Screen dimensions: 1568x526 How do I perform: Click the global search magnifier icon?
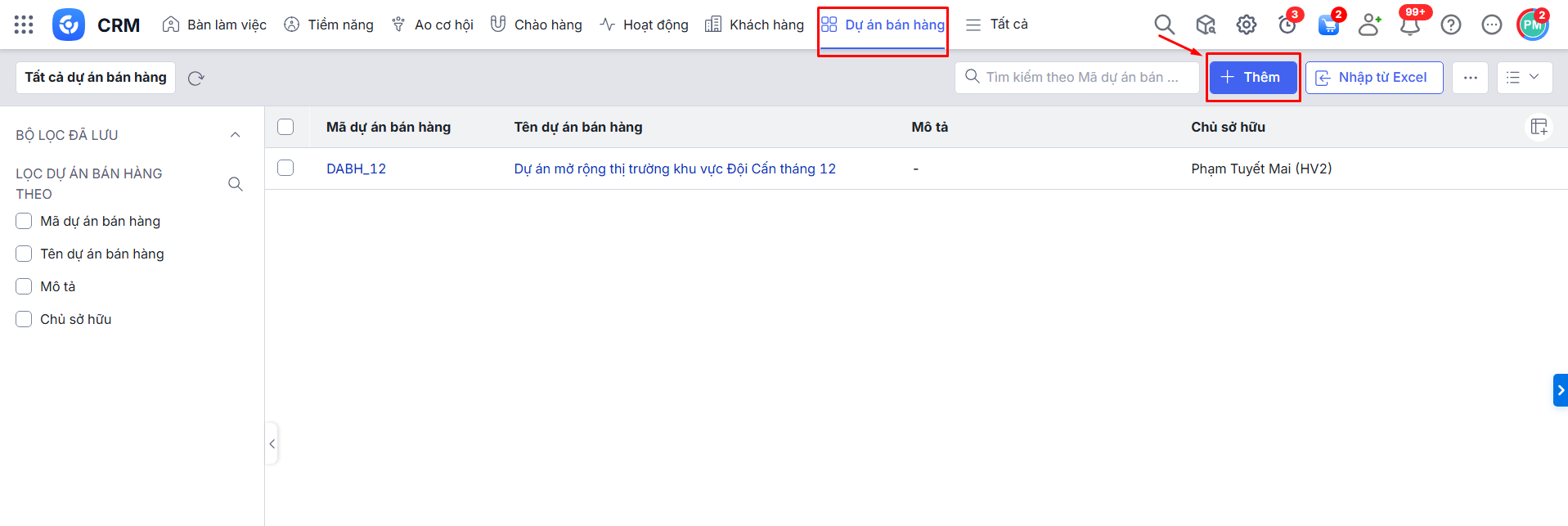point(1164,25)
